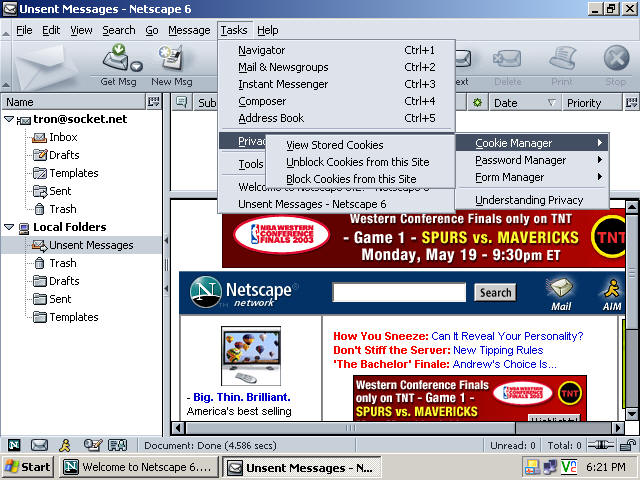The height and width of the screenshot is (480, 640).
Task: Click the read-status green column icon
Action: tap(477, 102)
